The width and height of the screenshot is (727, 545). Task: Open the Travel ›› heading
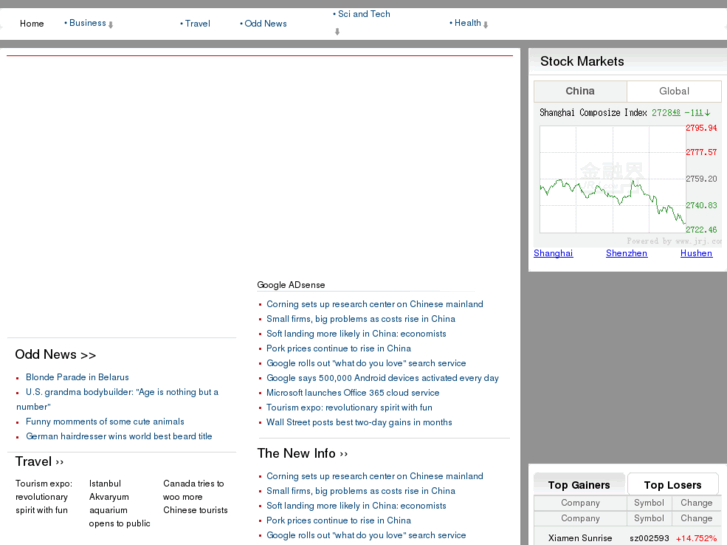(39, 462)
